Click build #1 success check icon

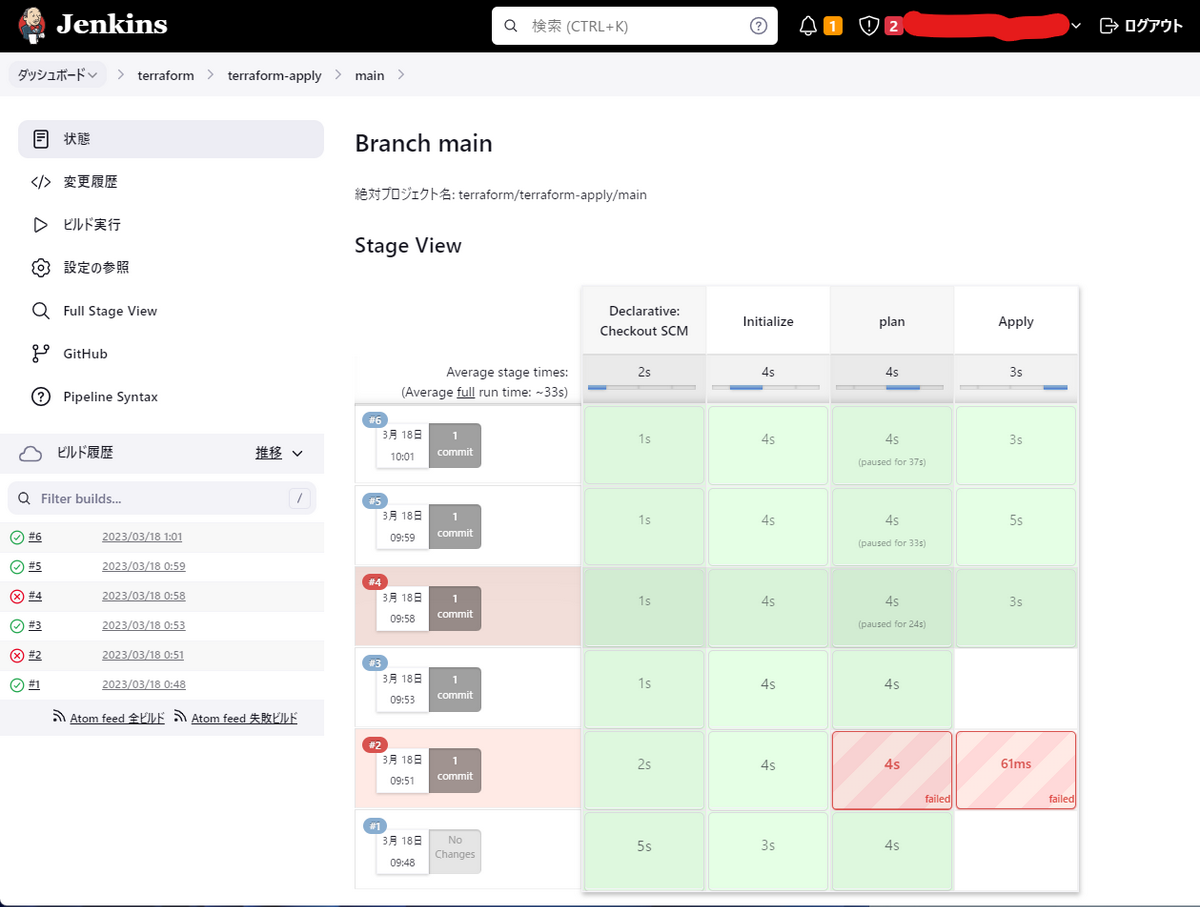click(x=17, y=685)
